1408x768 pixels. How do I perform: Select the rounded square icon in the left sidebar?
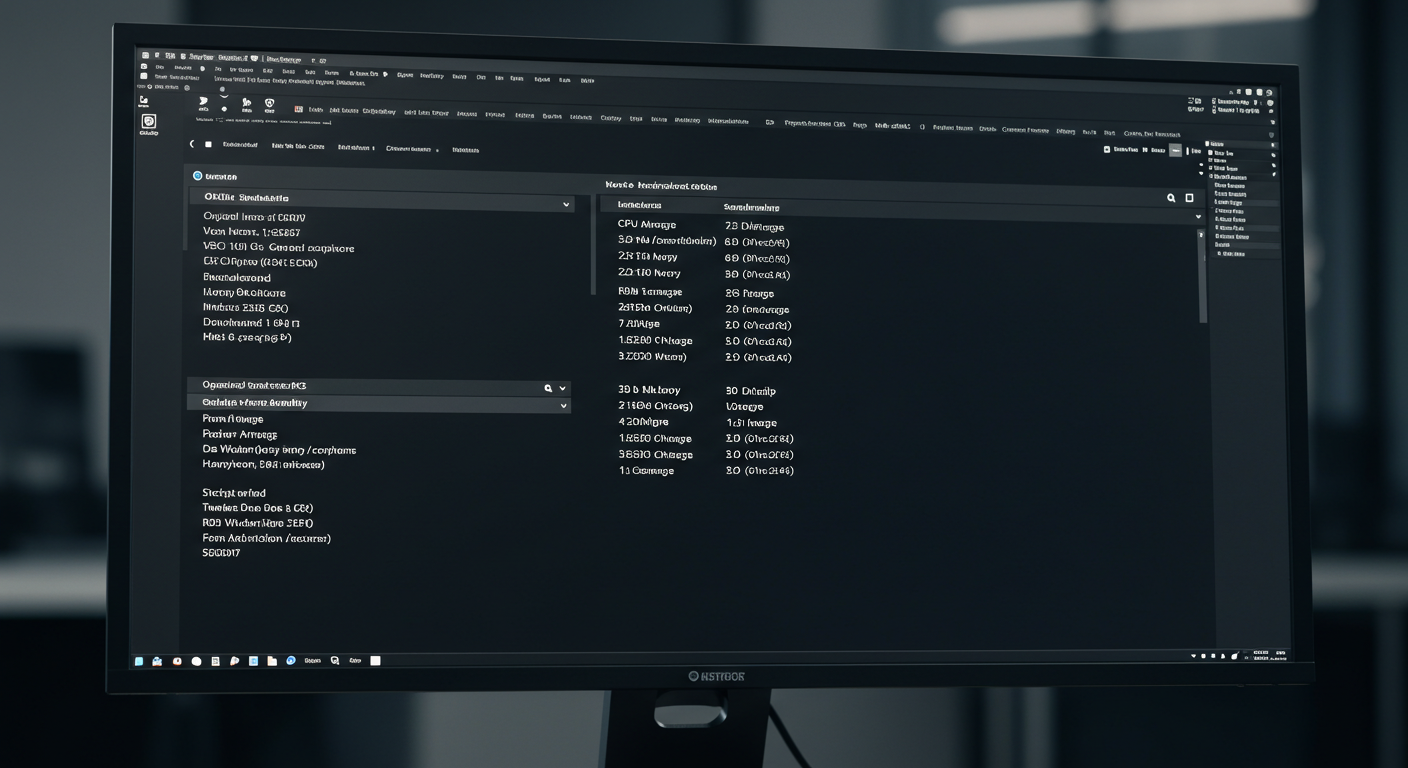149,121
